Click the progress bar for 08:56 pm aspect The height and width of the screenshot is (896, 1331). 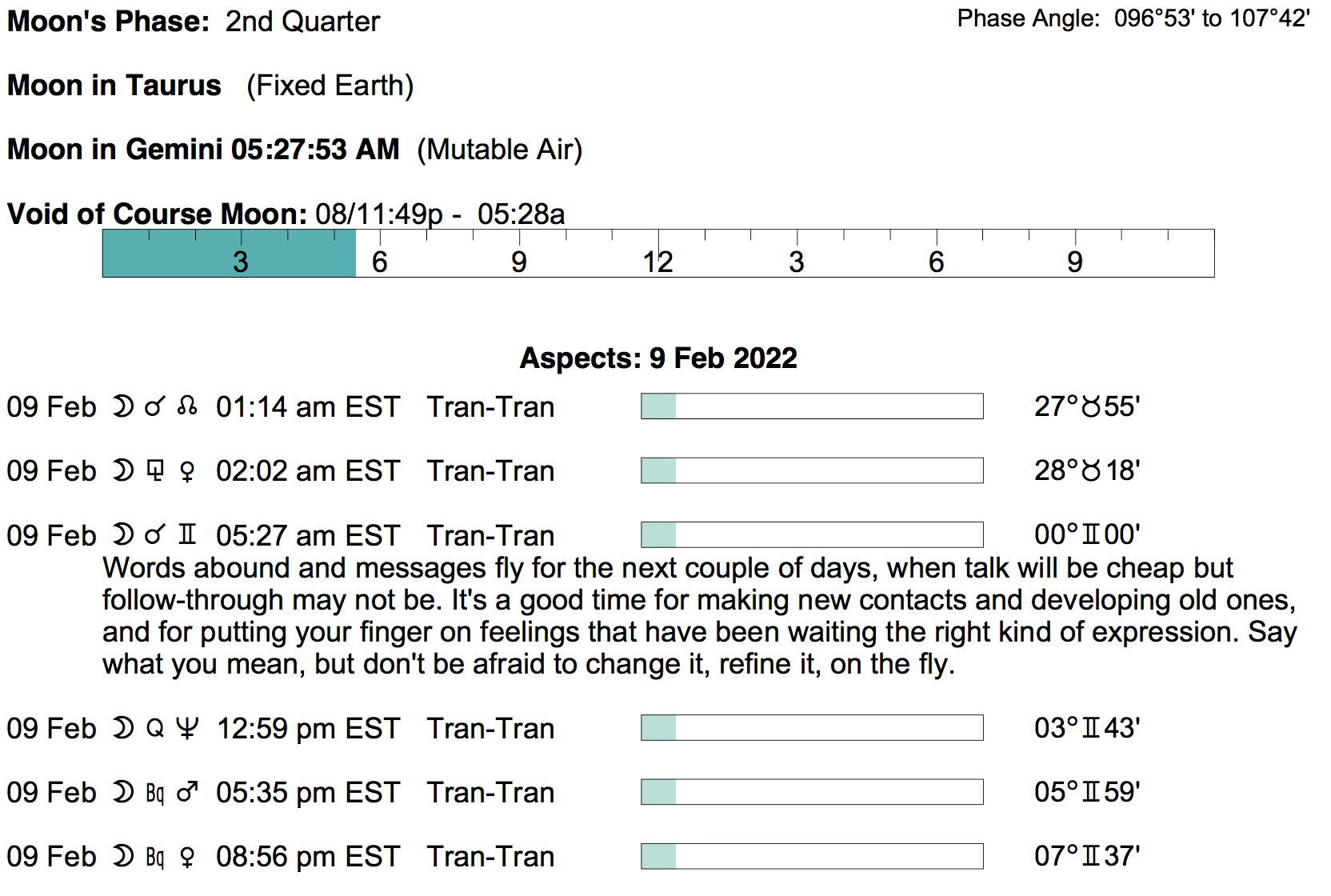tap(812, 856)
